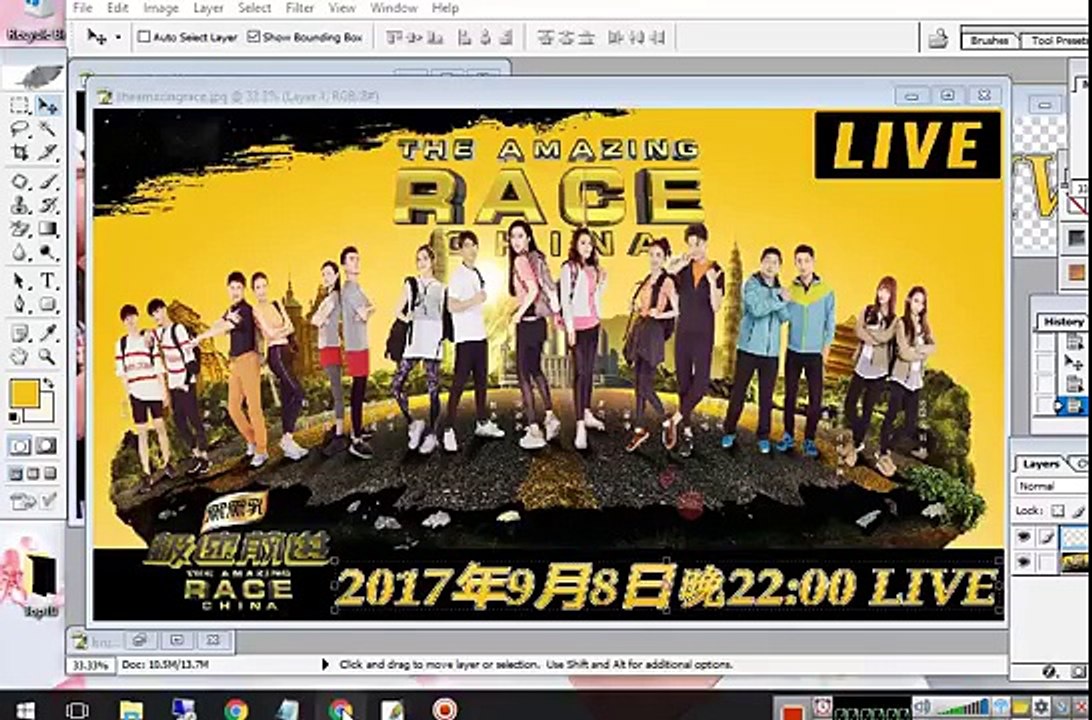The height and width of the screenshot is (720, 1092).
Task: Click the cream background color swatch
Action: (x=44, y=414)
